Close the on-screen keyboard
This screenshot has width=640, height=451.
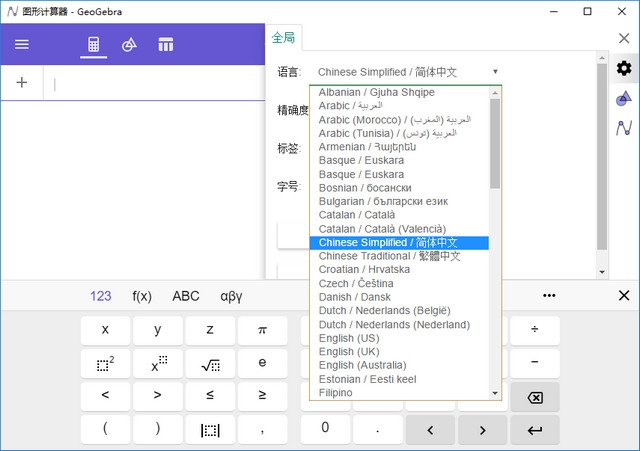623,296
